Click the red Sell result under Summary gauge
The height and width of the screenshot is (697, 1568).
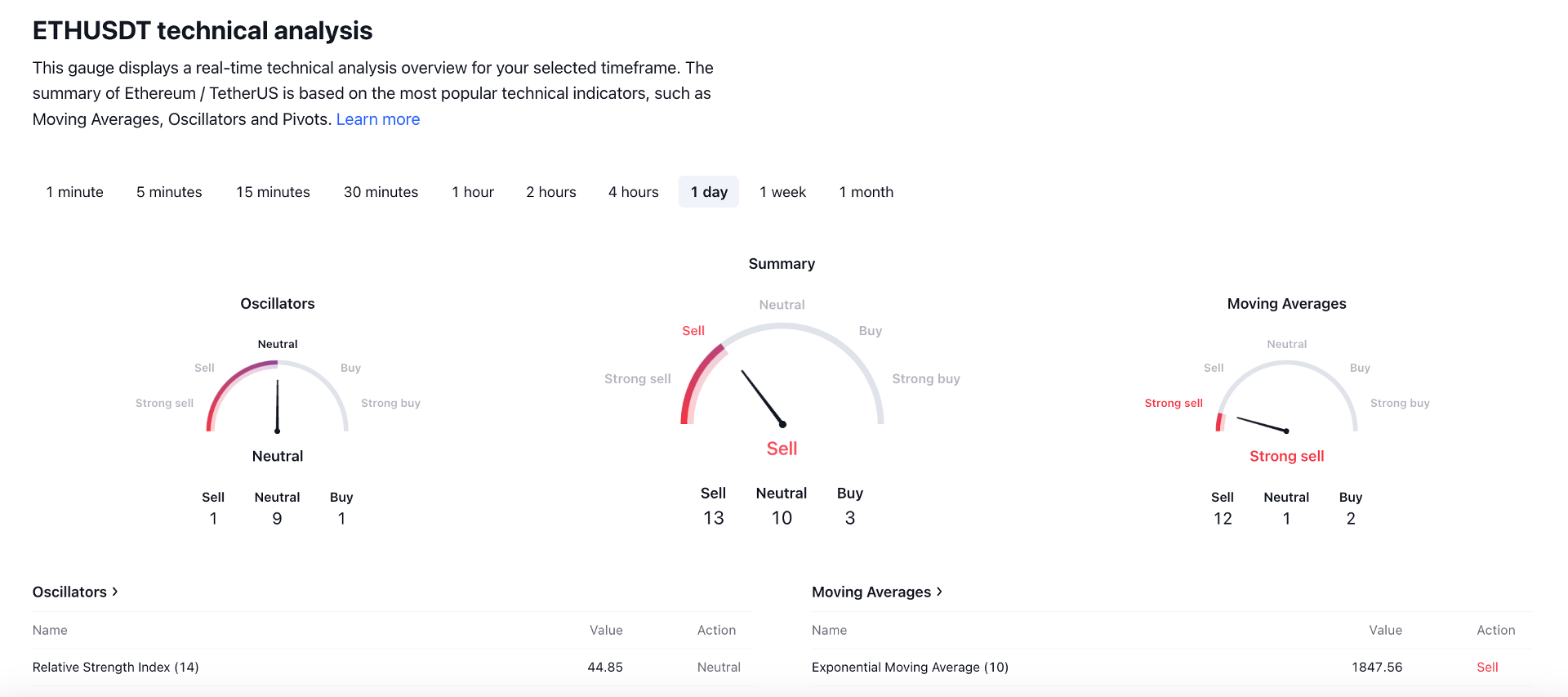click(x=782, y=449)
